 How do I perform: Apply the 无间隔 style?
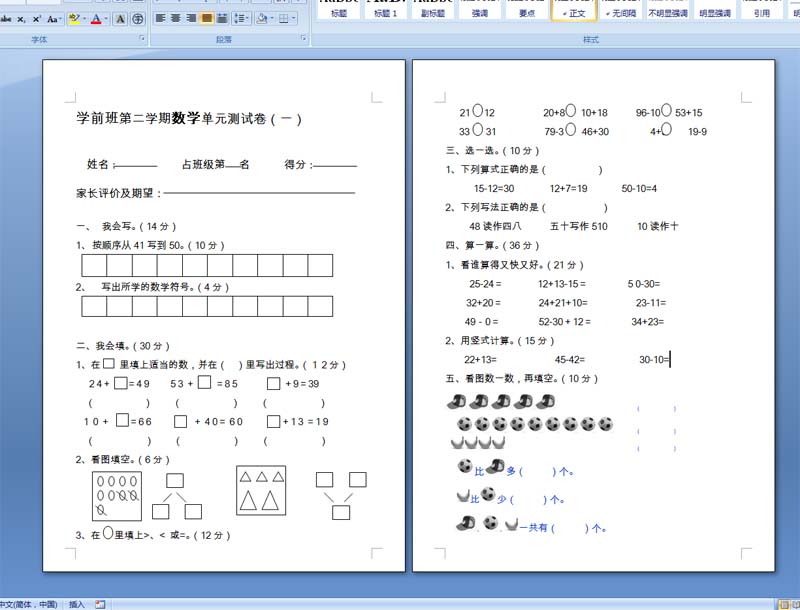(x=620, y=10)
